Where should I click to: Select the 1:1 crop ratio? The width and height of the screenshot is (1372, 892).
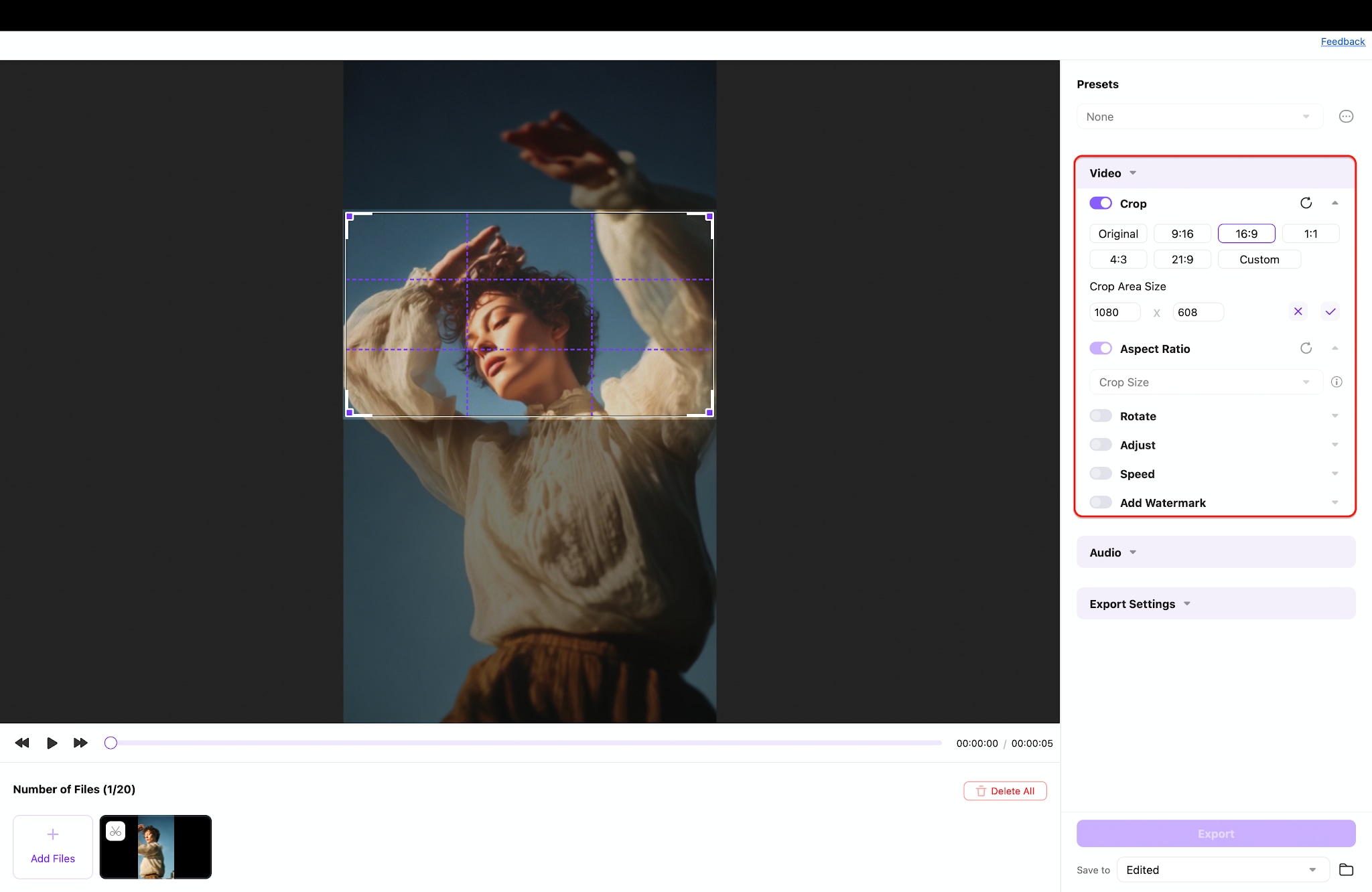pyautogui.click(x=1311, y=234)
